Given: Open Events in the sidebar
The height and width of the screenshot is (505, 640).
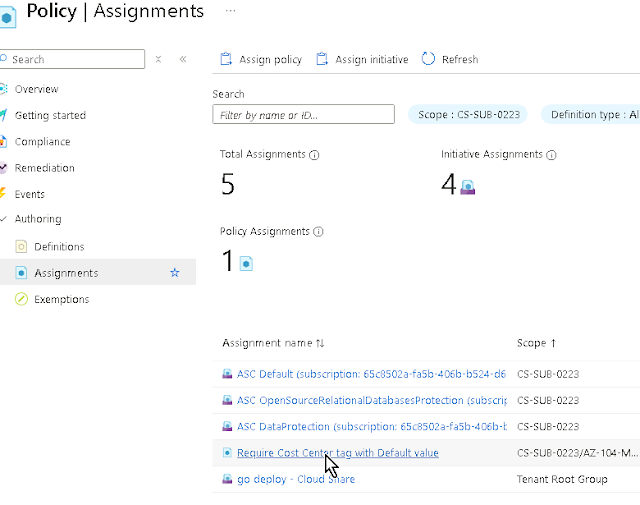Looking at the screenshot, I should tap(29, 194).
